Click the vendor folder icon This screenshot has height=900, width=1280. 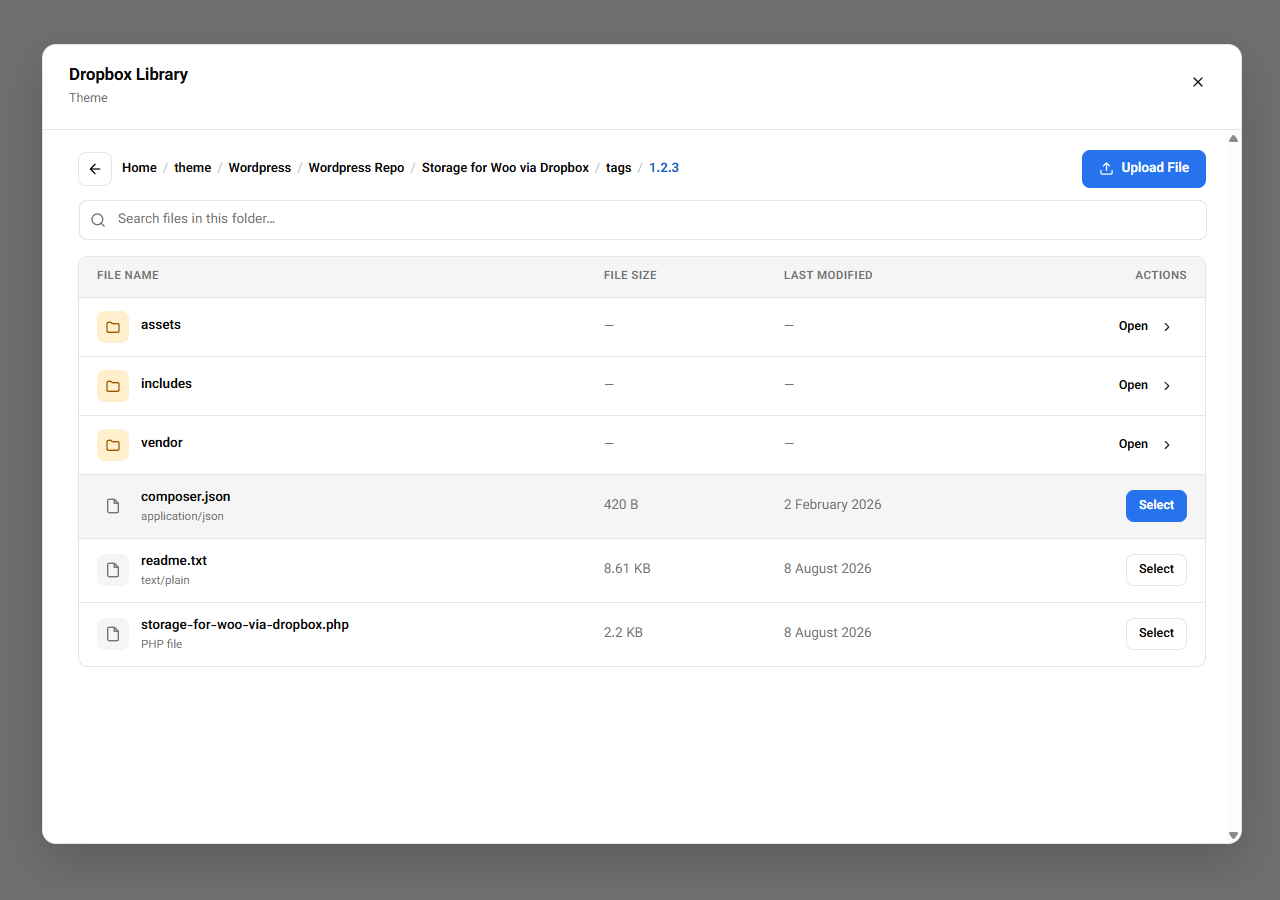click(113, 445)
